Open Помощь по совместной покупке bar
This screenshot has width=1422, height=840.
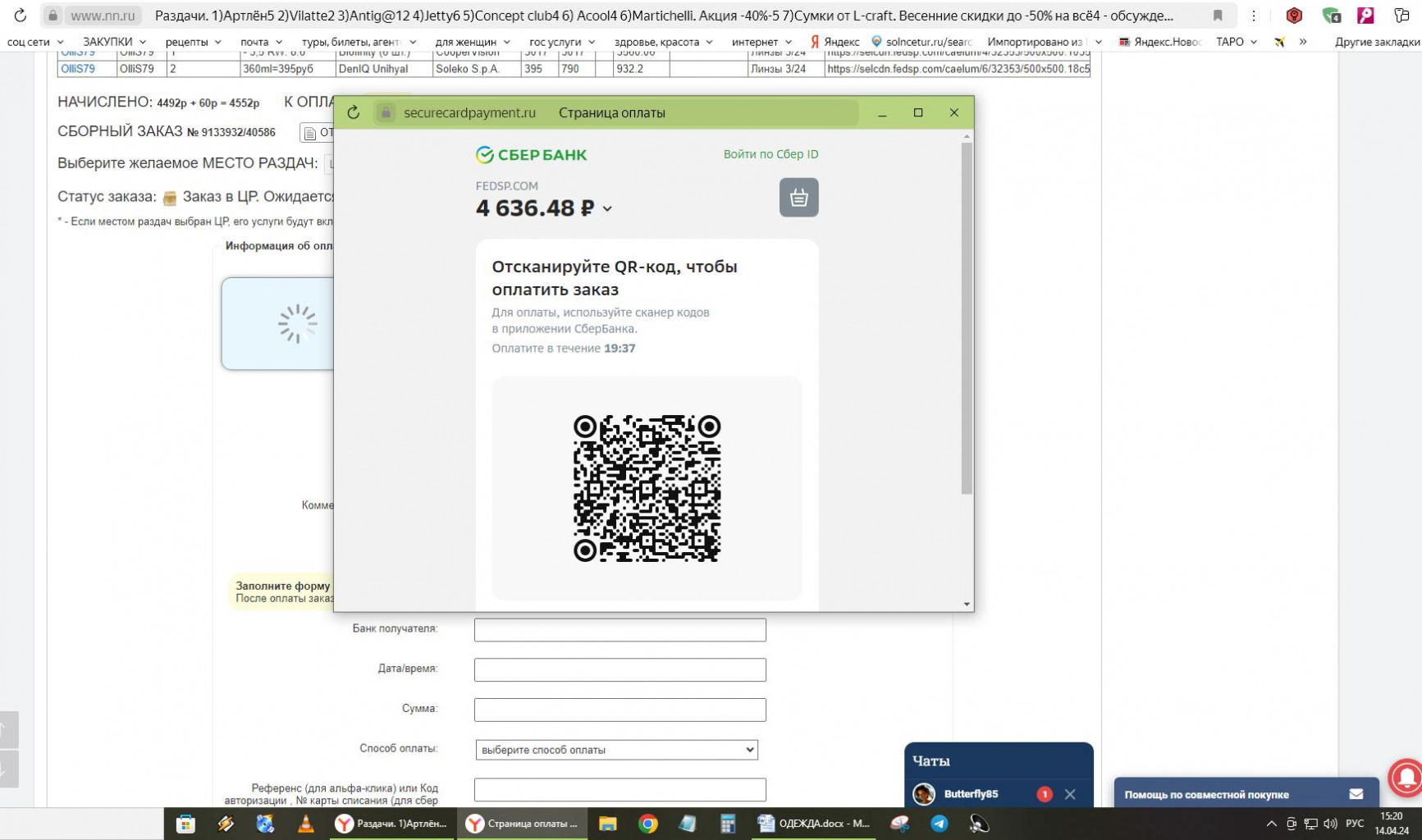coord(1246,794)
